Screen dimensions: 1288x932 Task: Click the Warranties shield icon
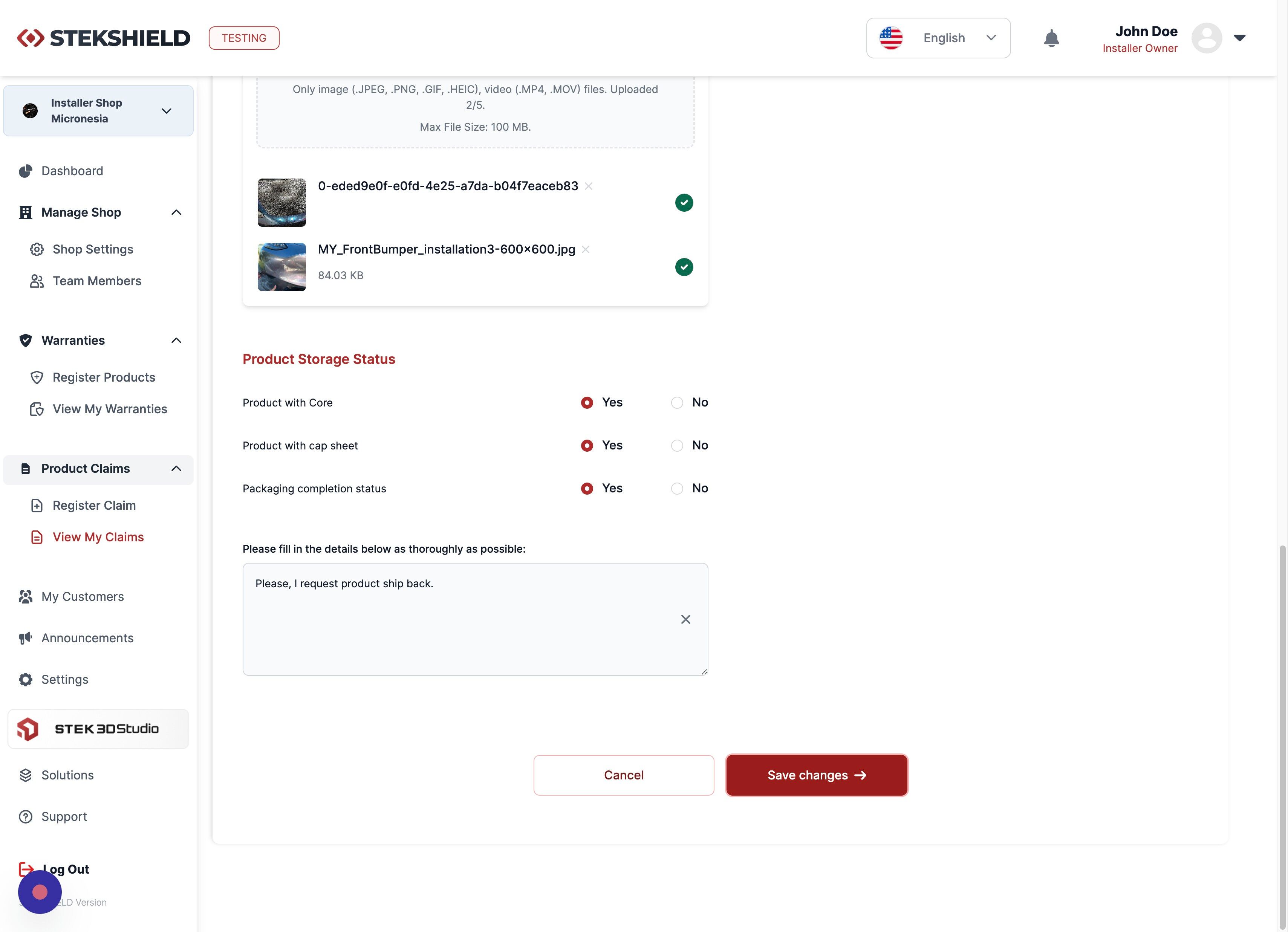pos(26,341)
